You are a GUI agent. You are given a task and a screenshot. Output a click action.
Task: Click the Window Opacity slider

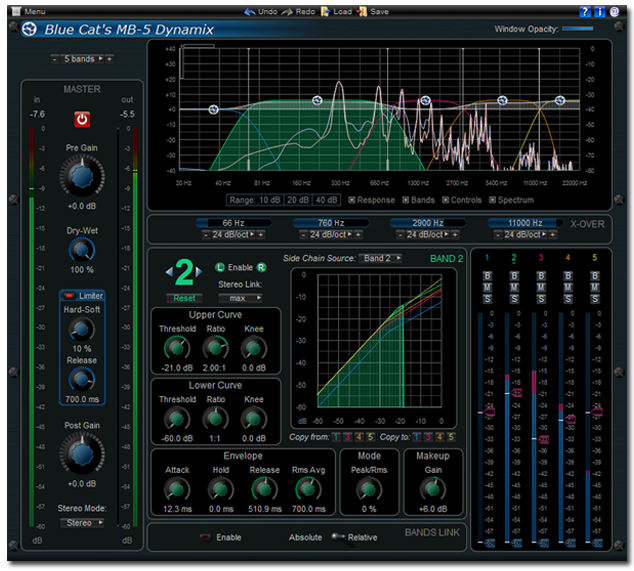[x=577, y=29]
